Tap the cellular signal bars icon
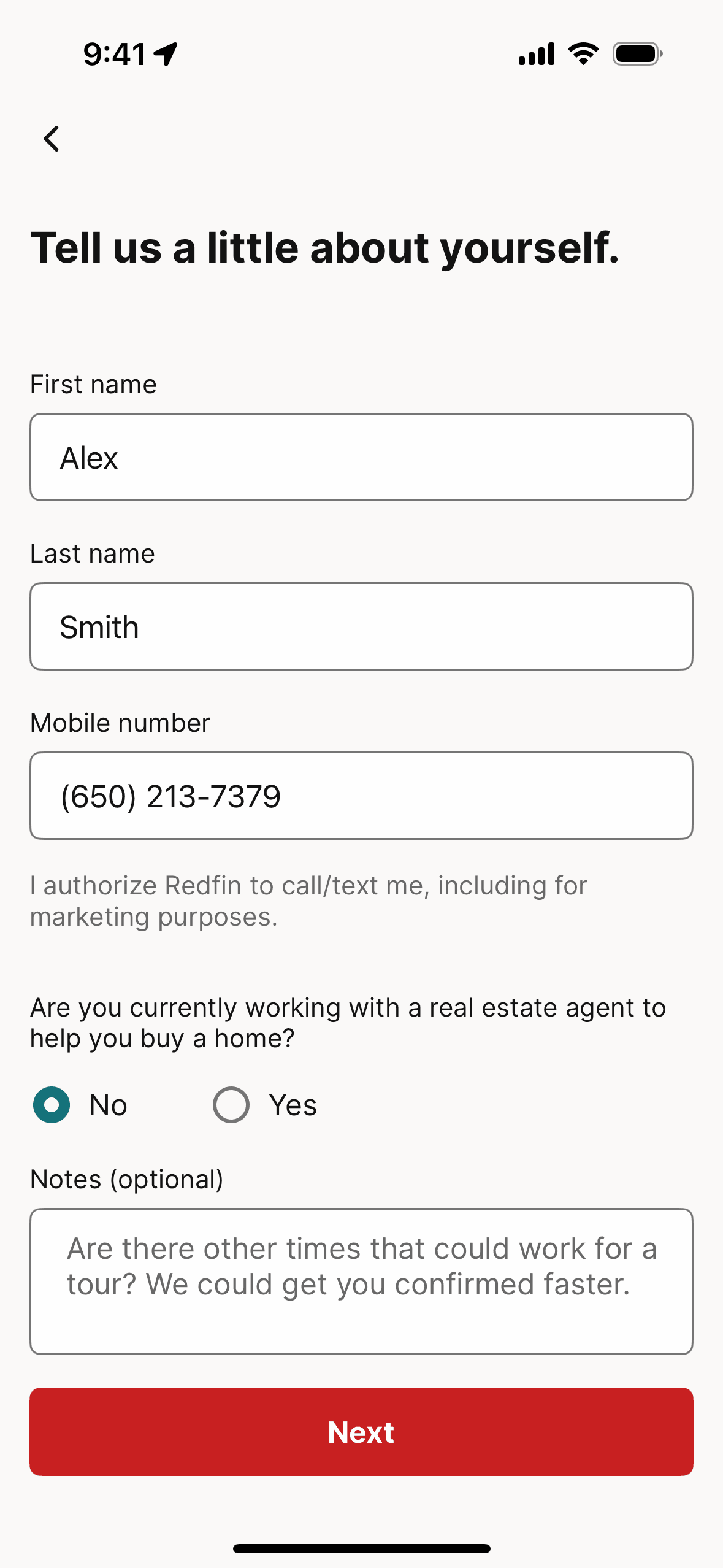The height and width of the screenshot is (1568, 723). pyautogui.click(x=537, y=54)
